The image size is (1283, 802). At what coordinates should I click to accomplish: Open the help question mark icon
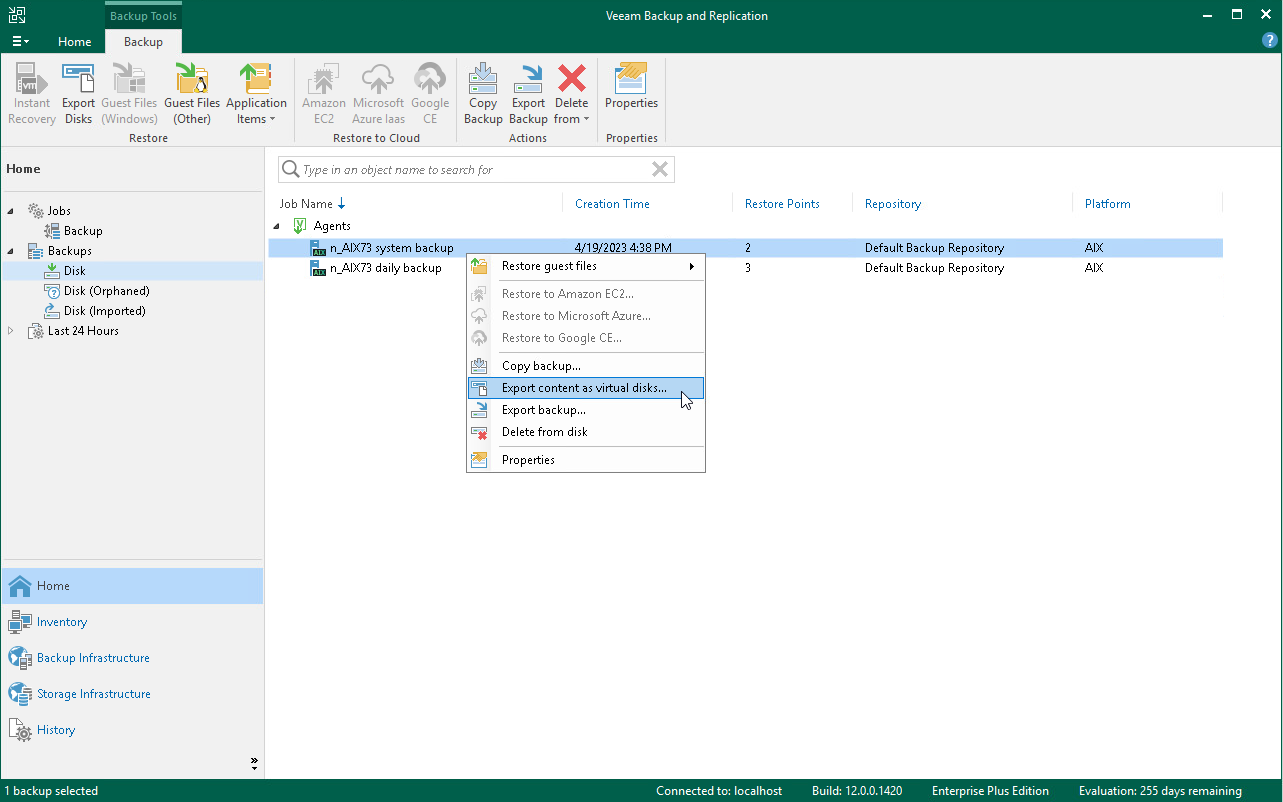click(x=1269, y=41)
